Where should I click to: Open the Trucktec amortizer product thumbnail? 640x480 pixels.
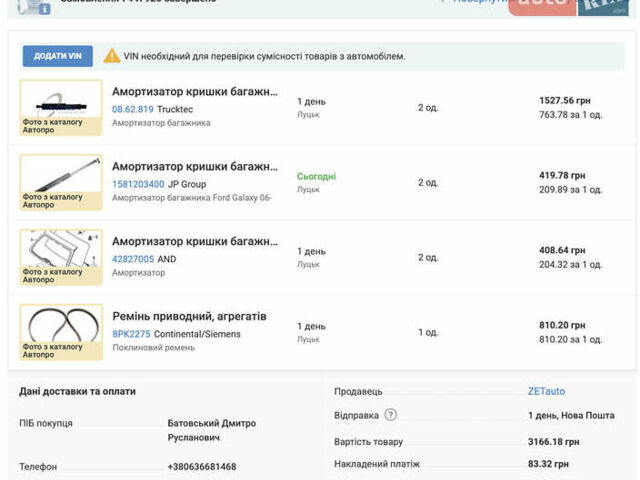pyautogui.click(x=61, y=108)
